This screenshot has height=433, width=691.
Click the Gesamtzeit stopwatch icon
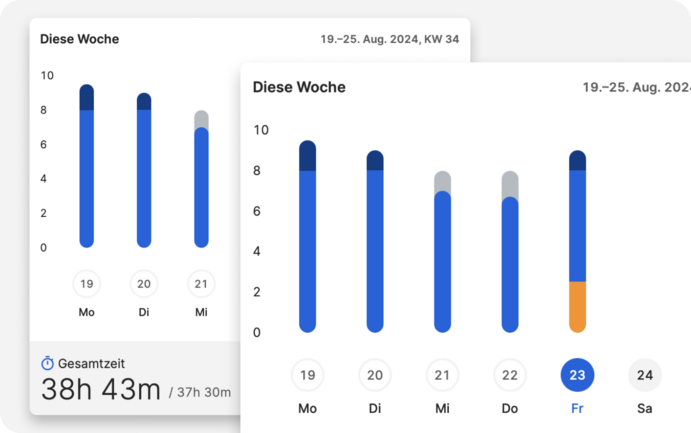[47, 364]
